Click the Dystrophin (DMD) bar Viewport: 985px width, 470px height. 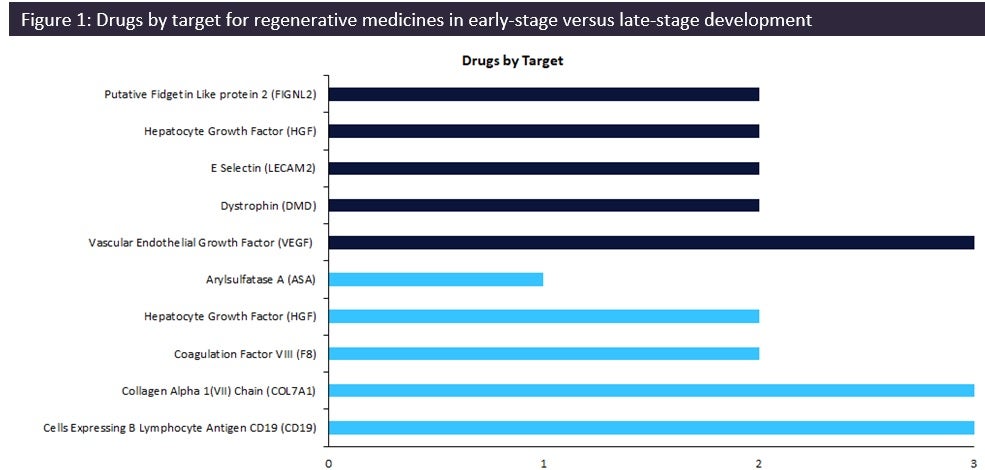(544, 205)
